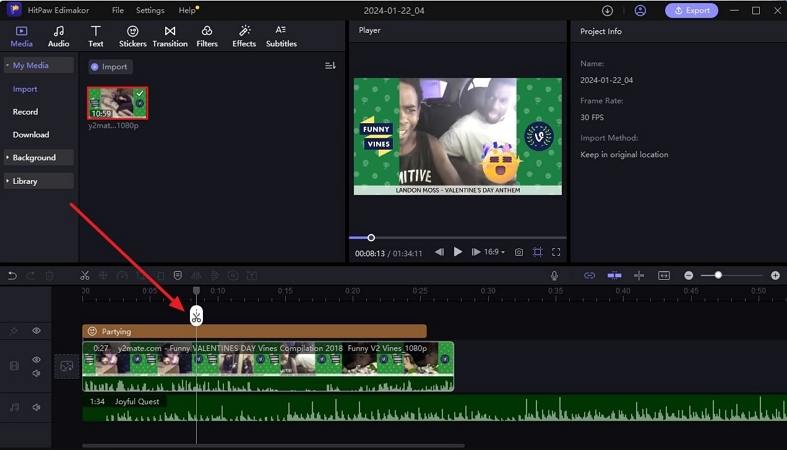Viewport: 787px width, 450px height.
Task: Zoom out the timeline with minus button
Action: 689,275
